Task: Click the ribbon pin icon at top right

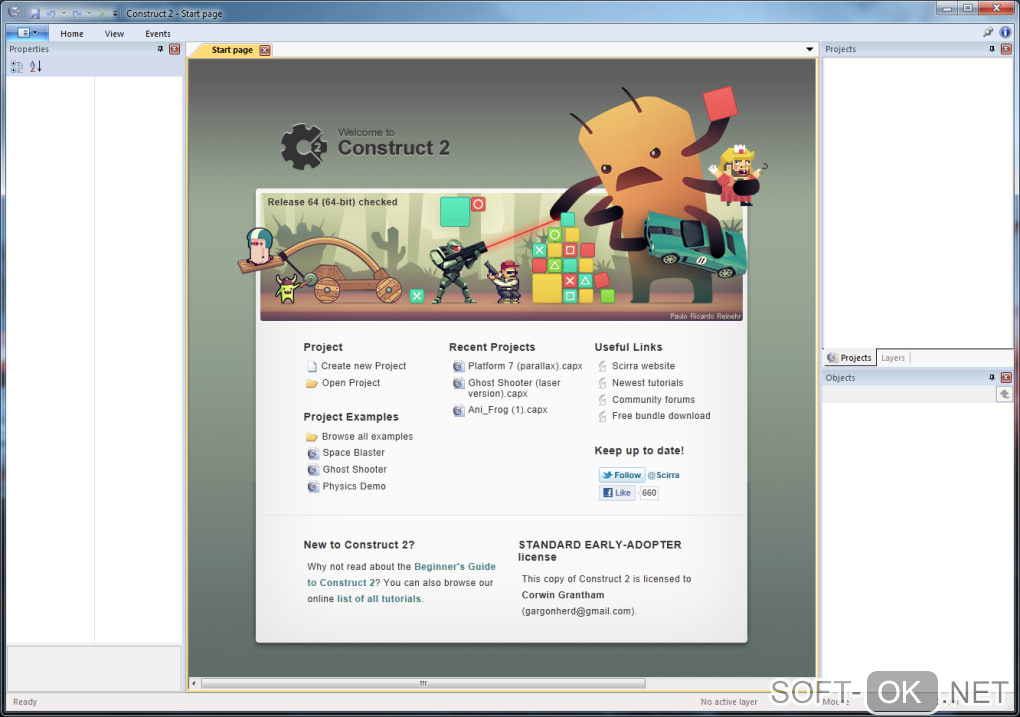Action: (x=988, y=32)
